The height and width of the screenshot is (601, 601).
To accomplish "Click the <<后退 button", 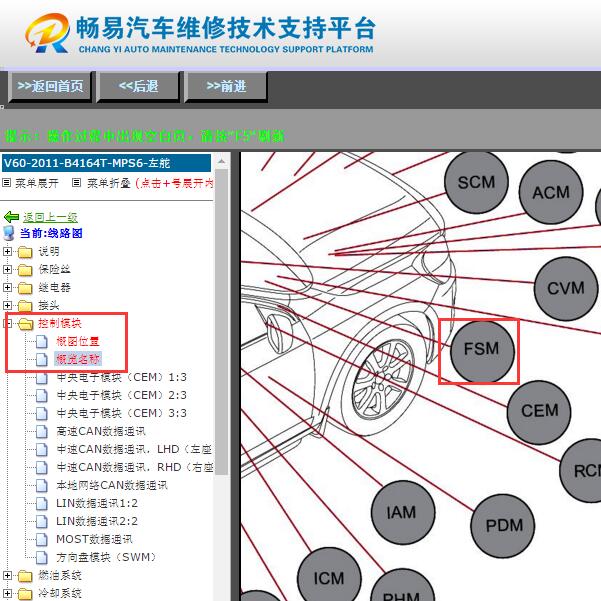I will (x=138, y=87).
